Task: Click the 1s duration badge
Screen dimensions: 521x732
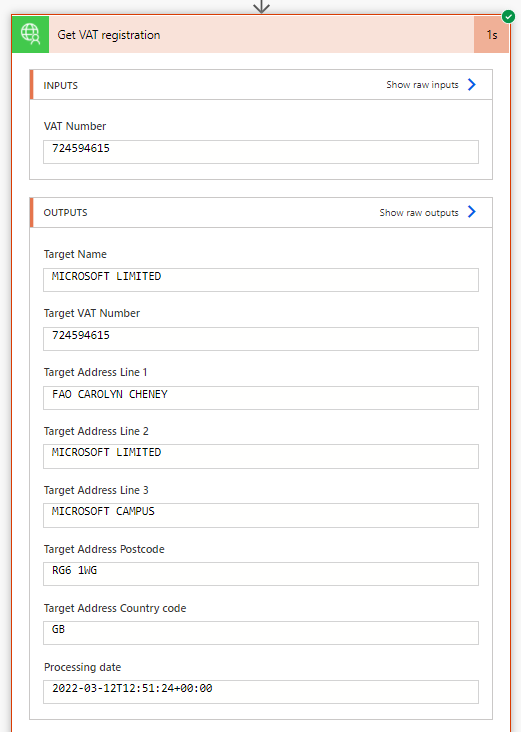Action: point(492,35)
